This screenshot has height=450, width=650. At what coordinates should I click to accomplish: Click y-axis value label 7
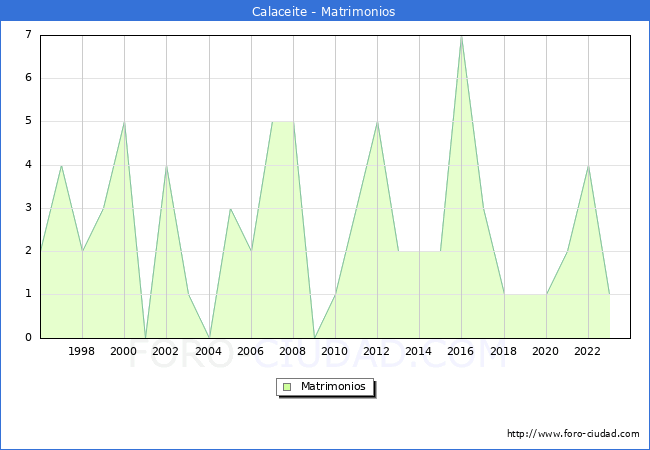(x=28, y=34)
